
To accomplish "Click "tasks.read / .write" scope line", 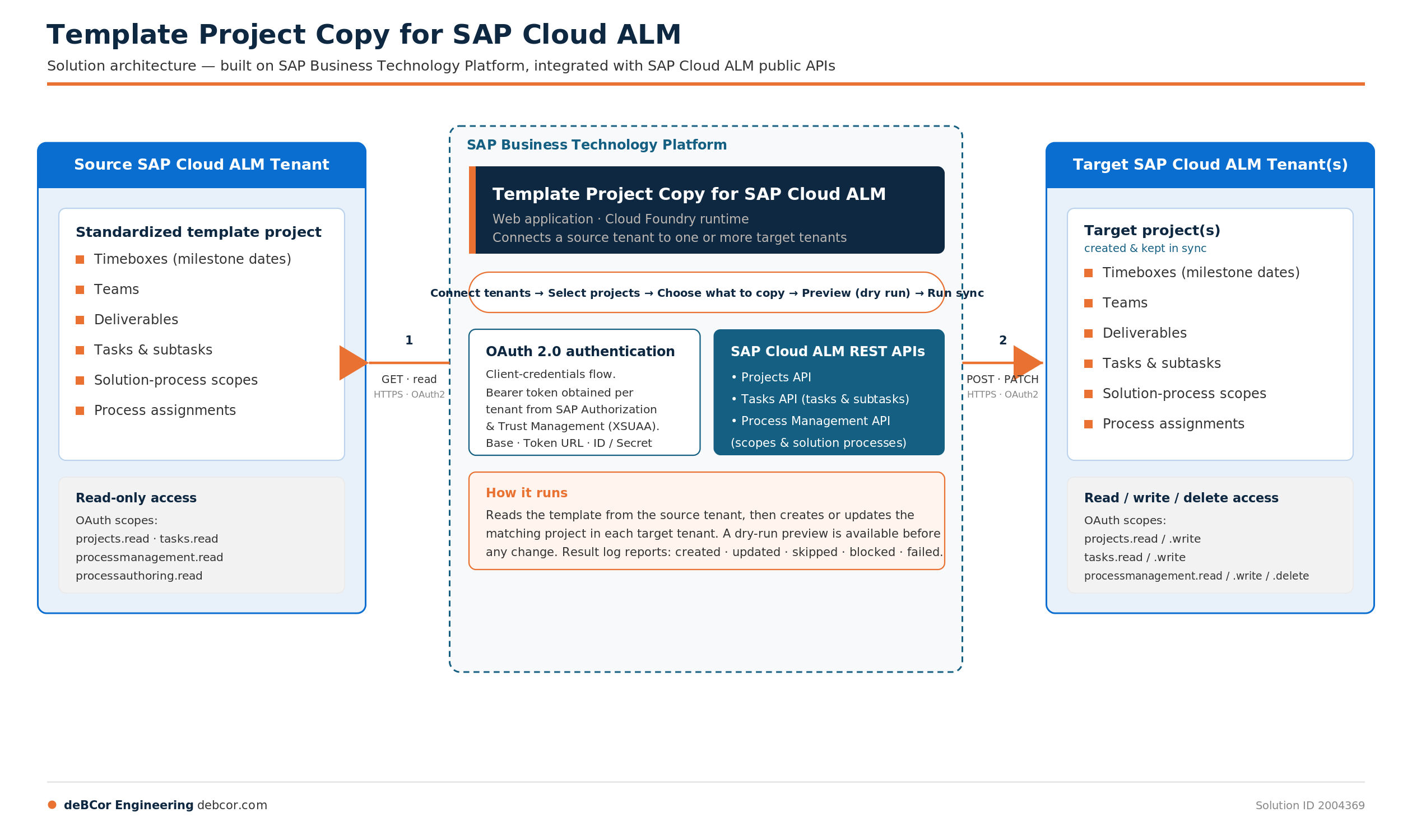I will point(1135,558).
